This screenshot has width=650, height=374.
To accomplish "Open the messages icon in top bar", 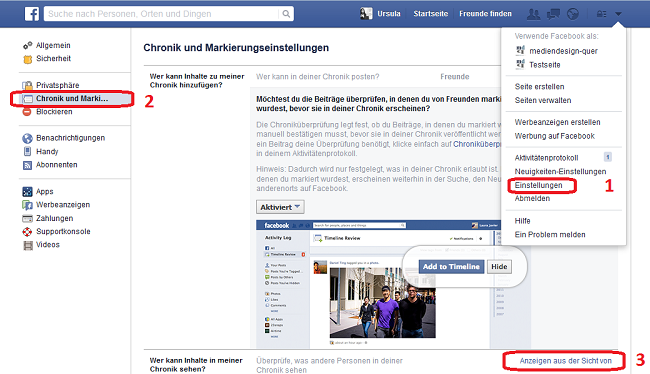I will 553,14.
